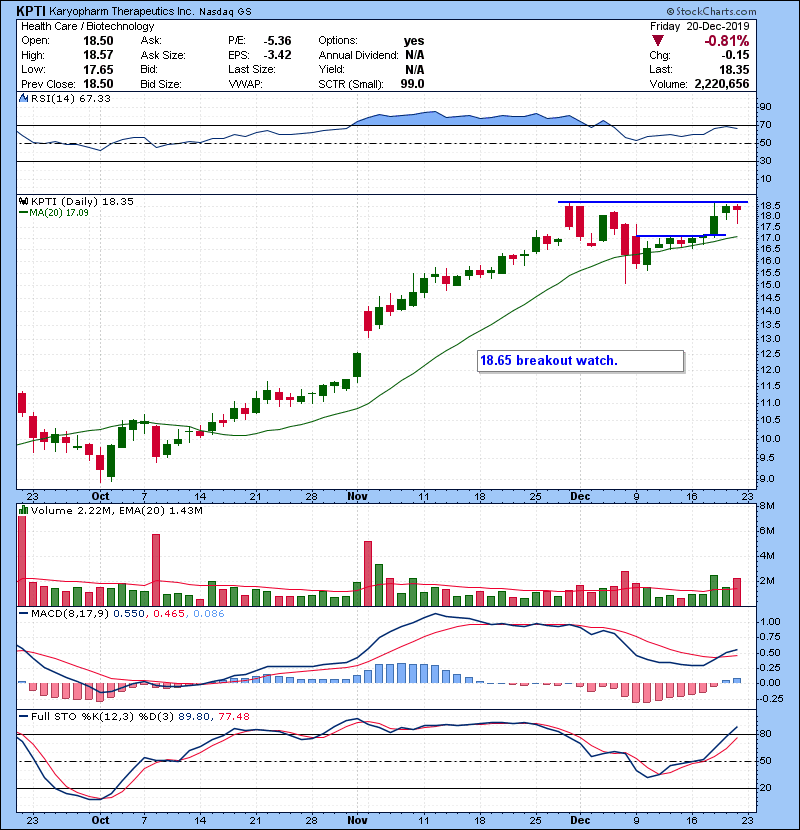Click the tall red early-November volume bar
Screen dimensions: 800x830
point(368,573)
